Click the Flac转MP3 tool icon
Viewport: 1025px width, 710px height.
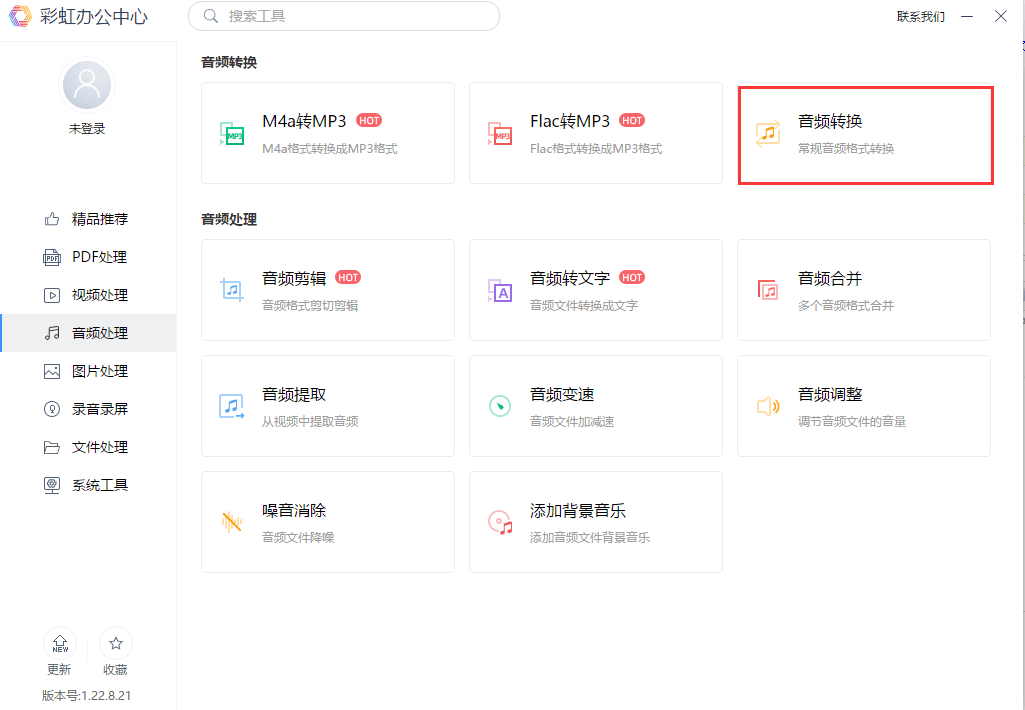click(499, 133)
